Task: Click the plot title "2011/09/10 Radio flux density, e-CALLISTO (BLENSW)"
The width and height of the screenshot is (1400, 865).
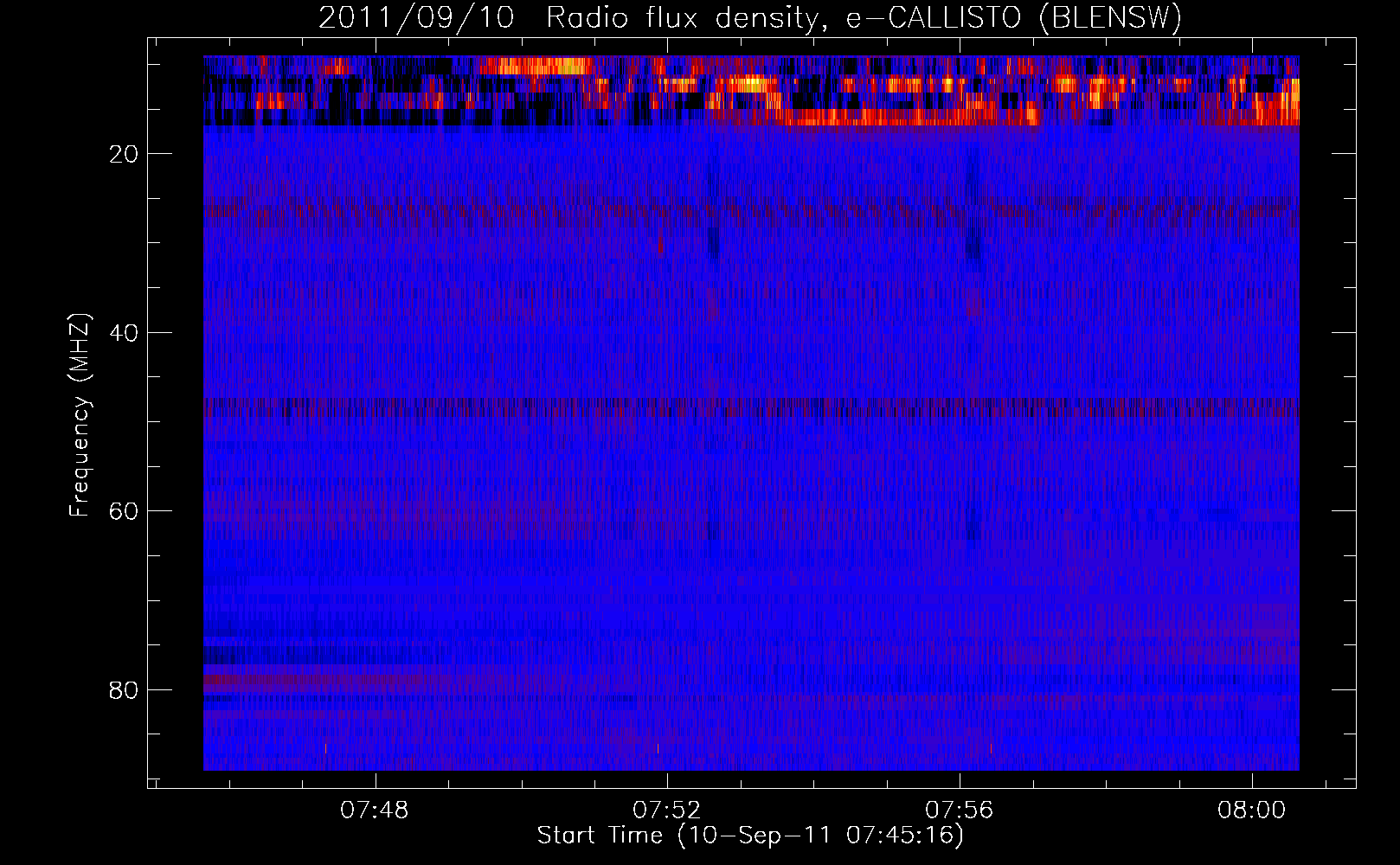Action: [750, 17]
